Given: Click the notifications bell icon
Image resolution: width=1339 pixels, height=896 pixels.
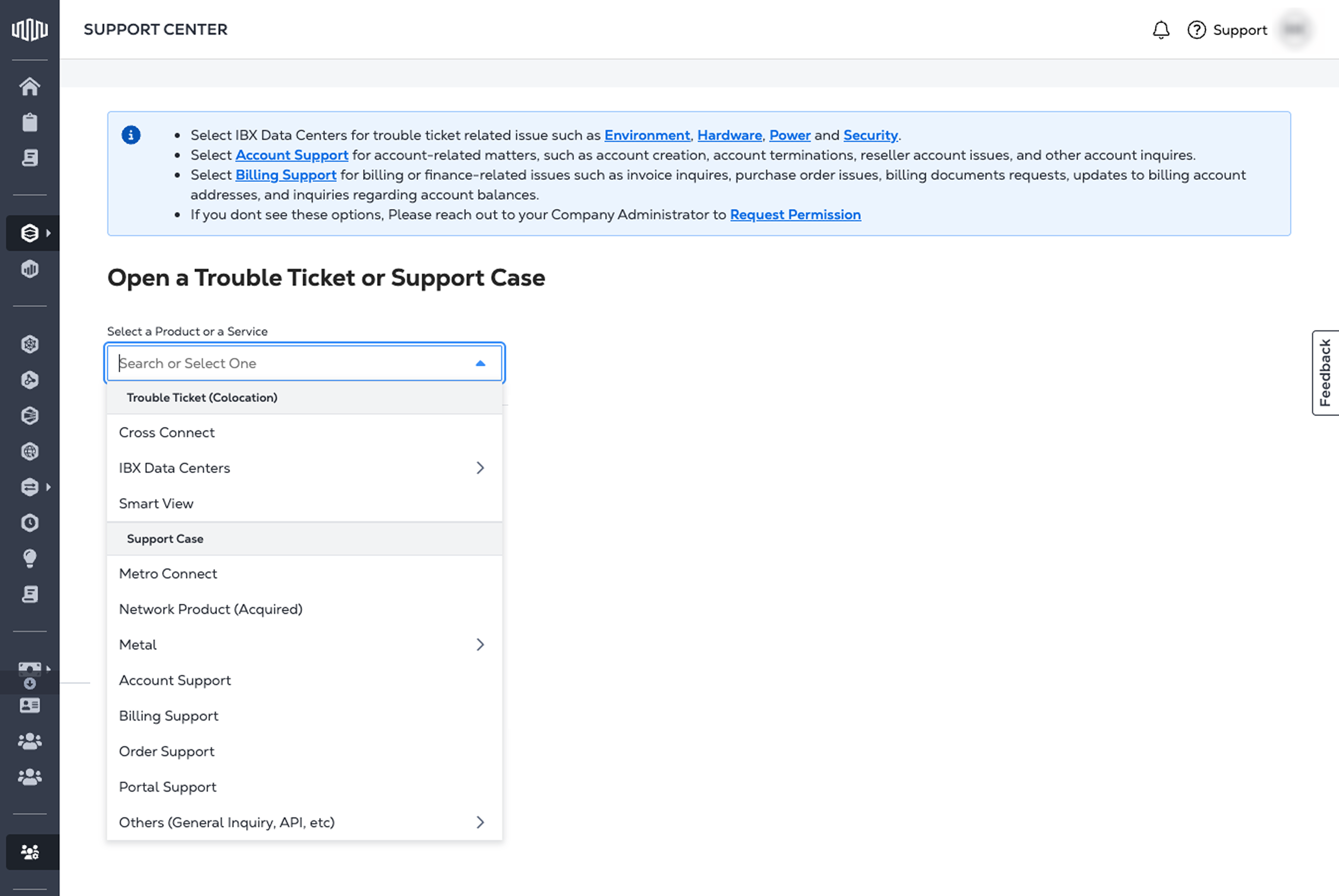Looking at the screenshot, I should click(x=1161, y=30).
